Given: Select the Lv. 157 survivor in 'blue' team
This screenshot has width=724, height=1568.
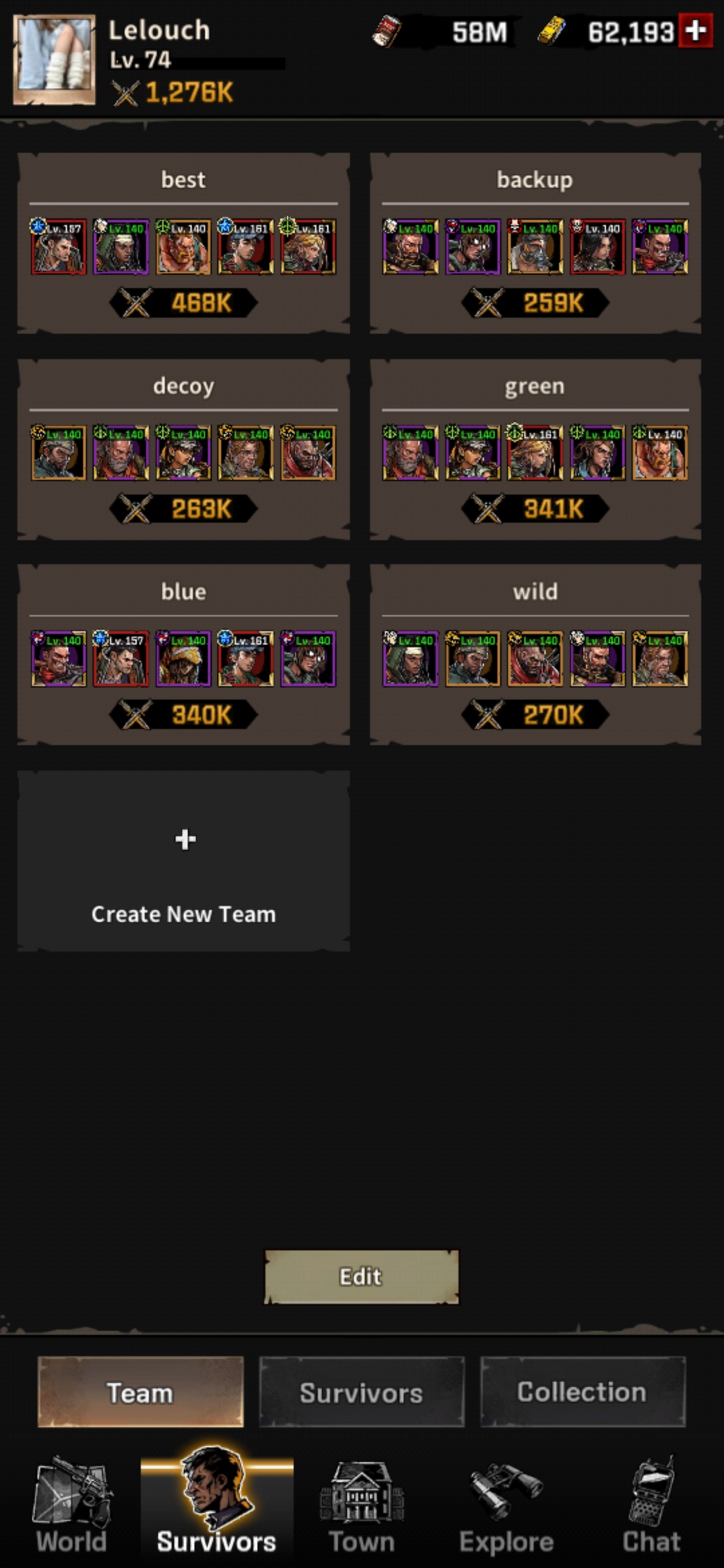Looking at the screenshot, I should click(x=121, y=658).
